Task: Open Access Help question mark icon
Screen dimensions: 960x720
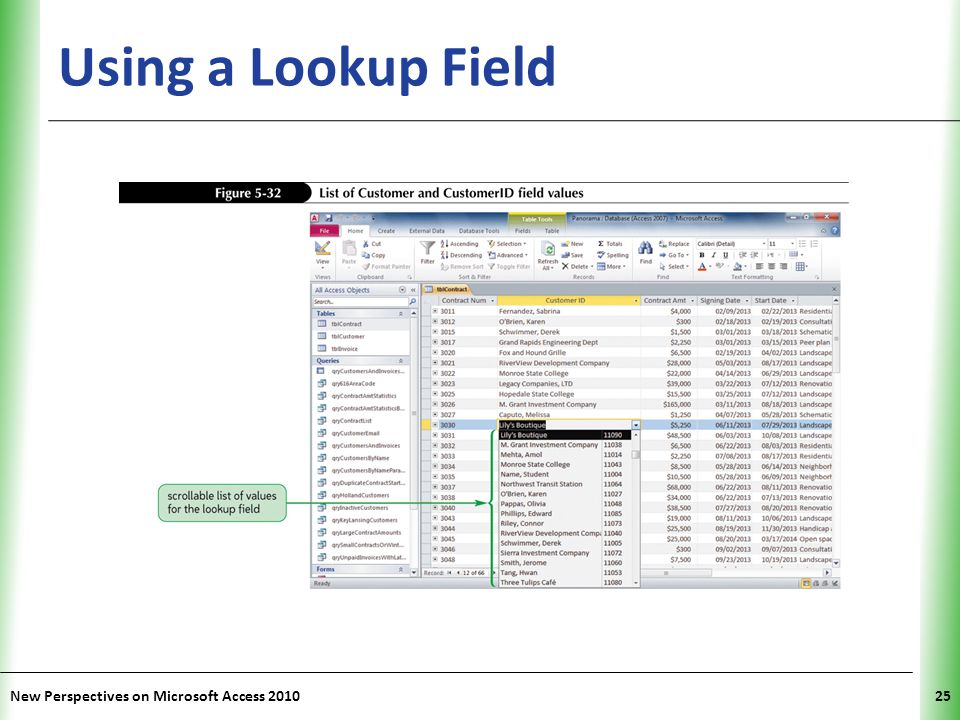Action: click(834, 231)
